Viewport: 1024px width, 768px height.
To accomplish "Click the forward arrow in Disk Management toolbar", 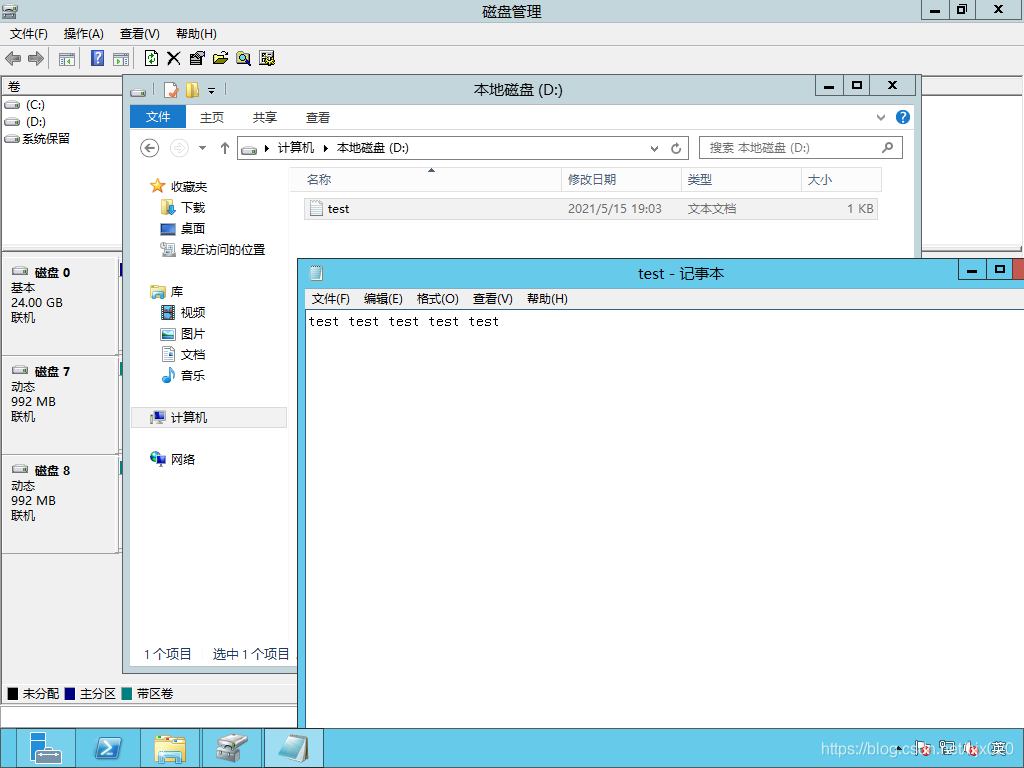I will click(37, 59).
